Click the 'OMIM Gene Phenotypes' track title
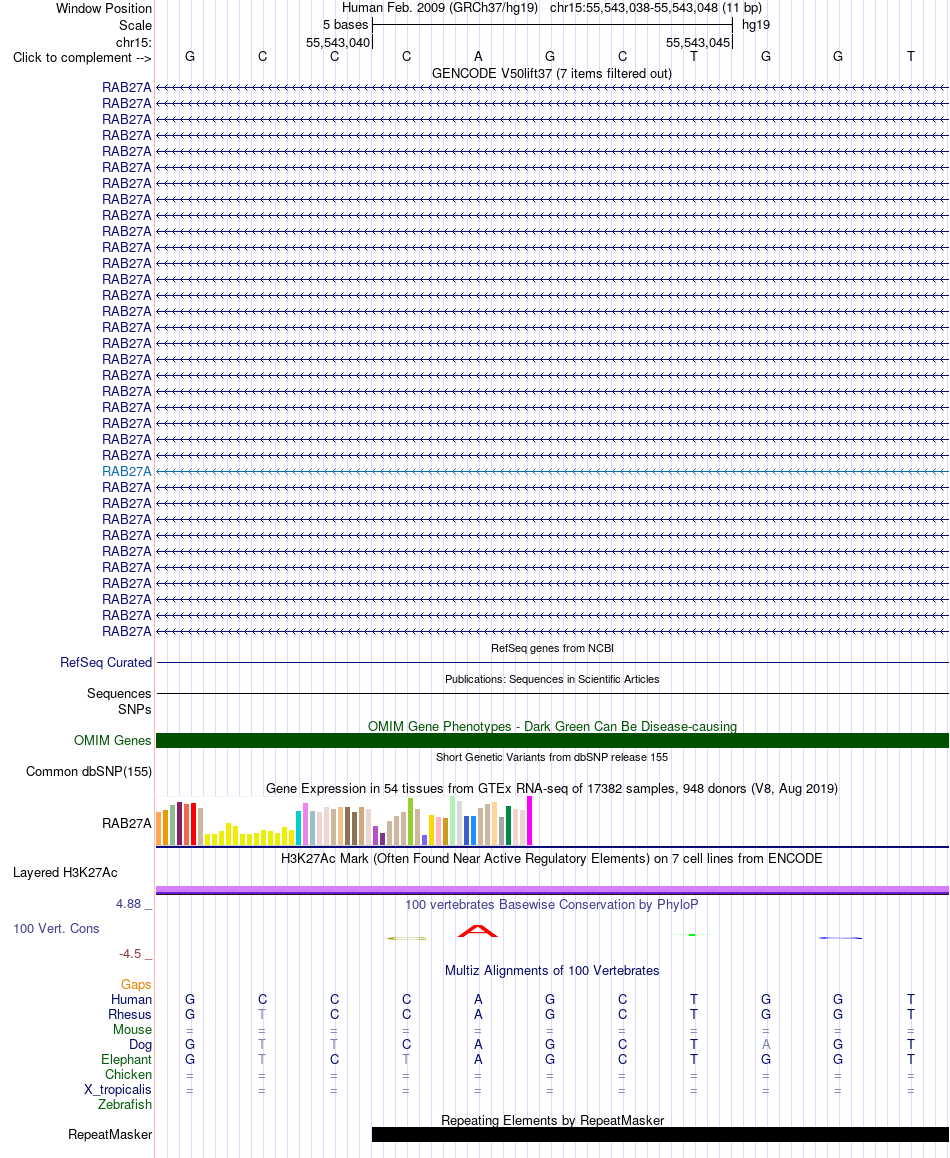950x1158 pixels. coord(552,726)
